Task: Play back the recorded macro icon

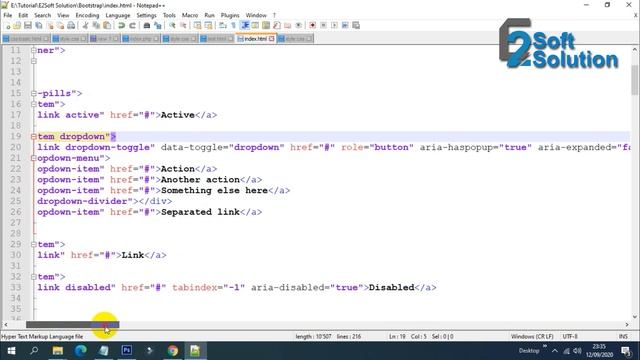Action: pos(334,25)
